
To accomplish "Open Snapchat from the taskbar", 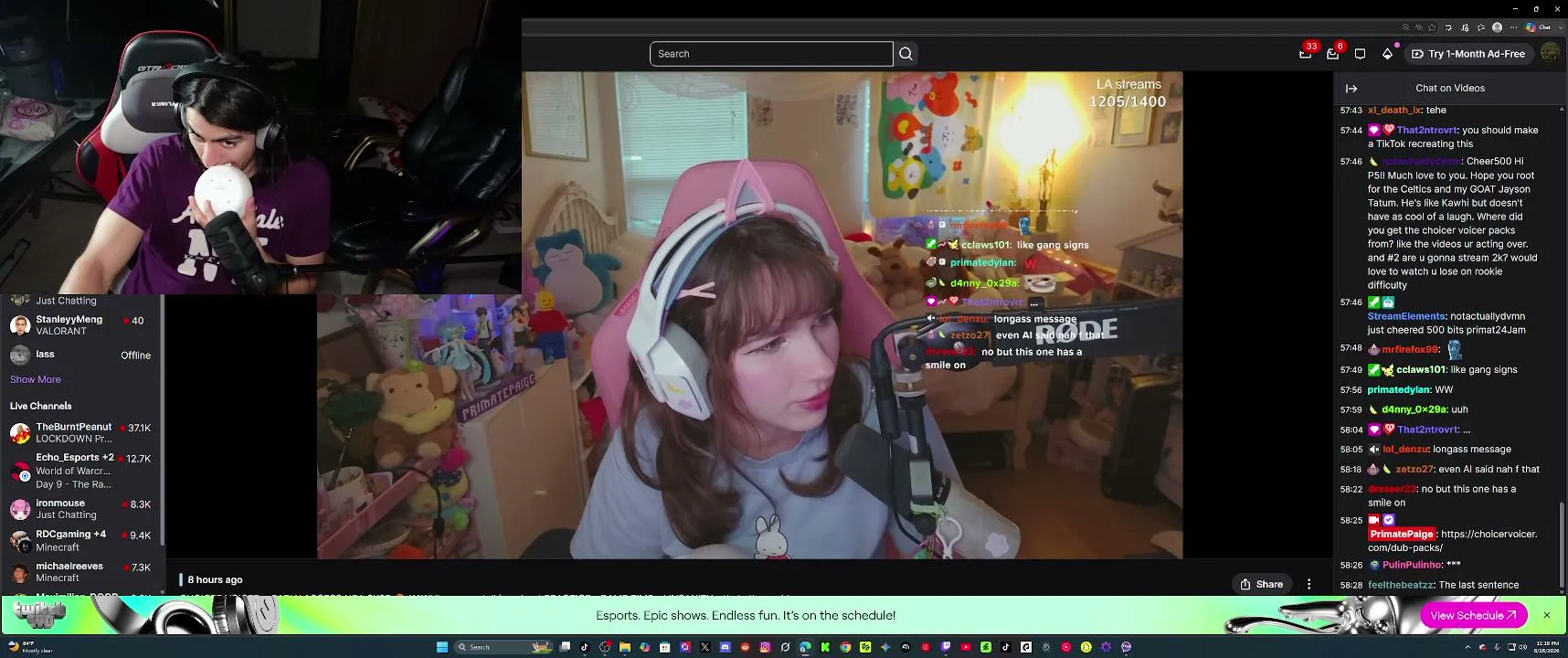I will [1086, 647].
